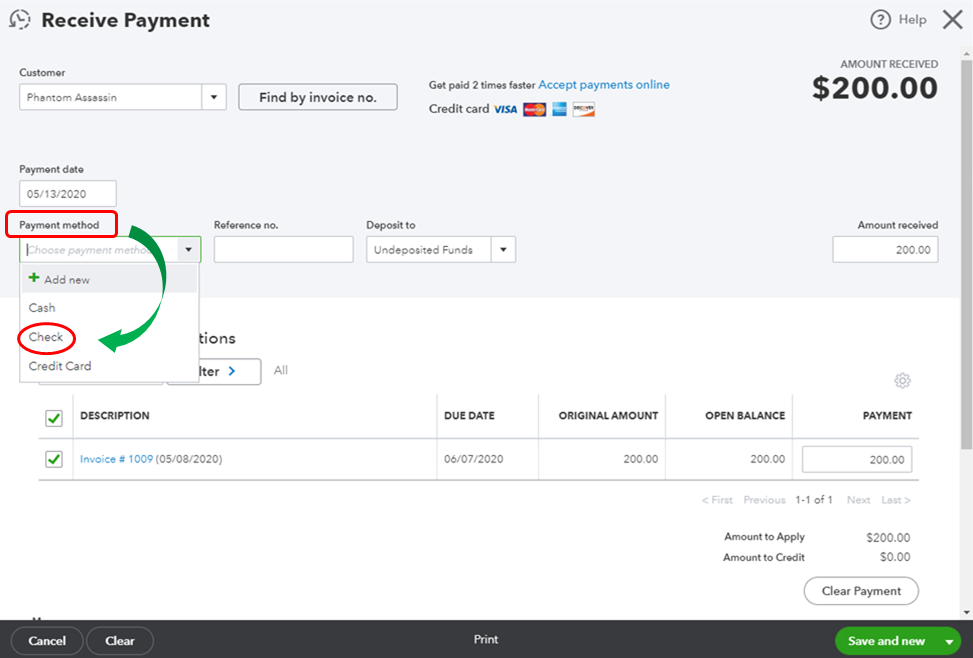Click the Discover card logo
The image size is (973, 658).
[x=584, y=109]
